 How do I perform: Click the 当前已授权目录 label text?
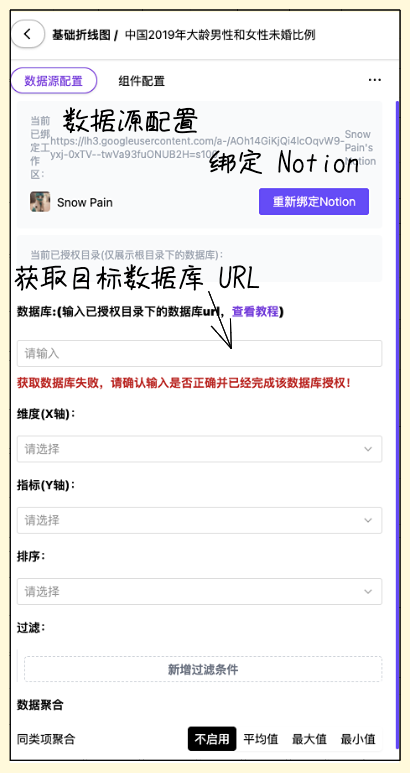[x=127, y=255]
